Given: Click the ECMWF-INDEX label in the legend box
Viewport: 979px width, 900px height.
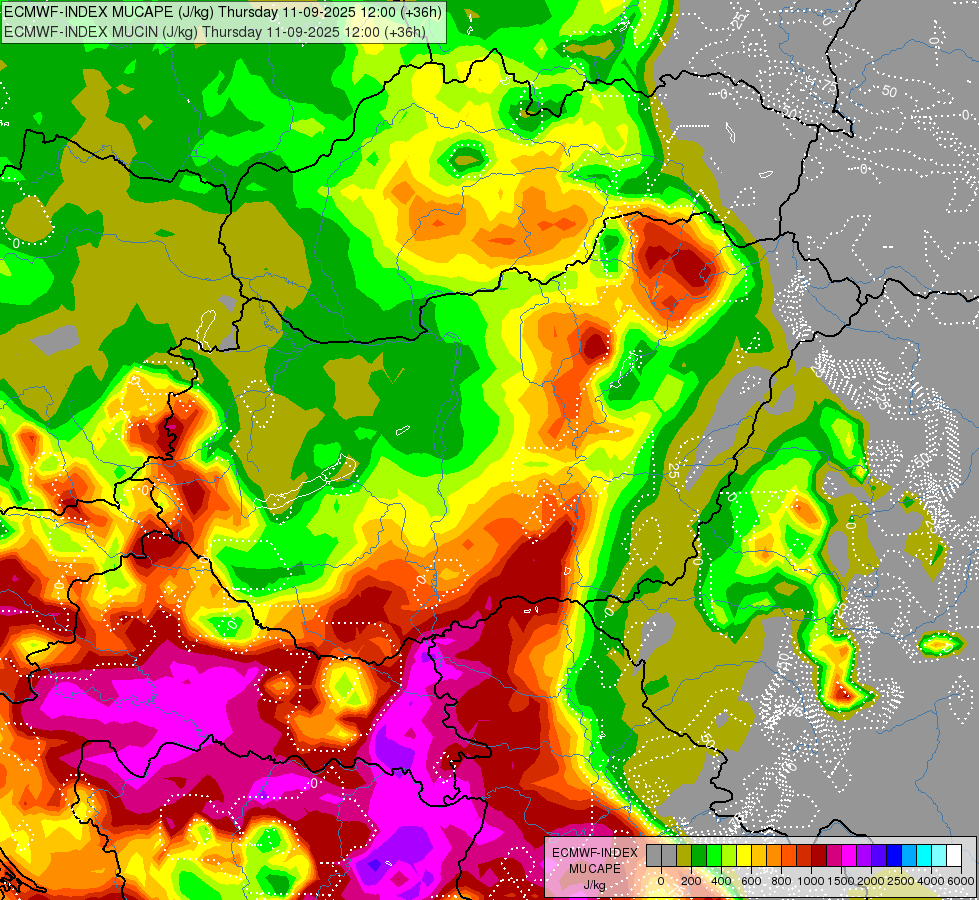Looking at the screenshot, I should coord(595,853).
